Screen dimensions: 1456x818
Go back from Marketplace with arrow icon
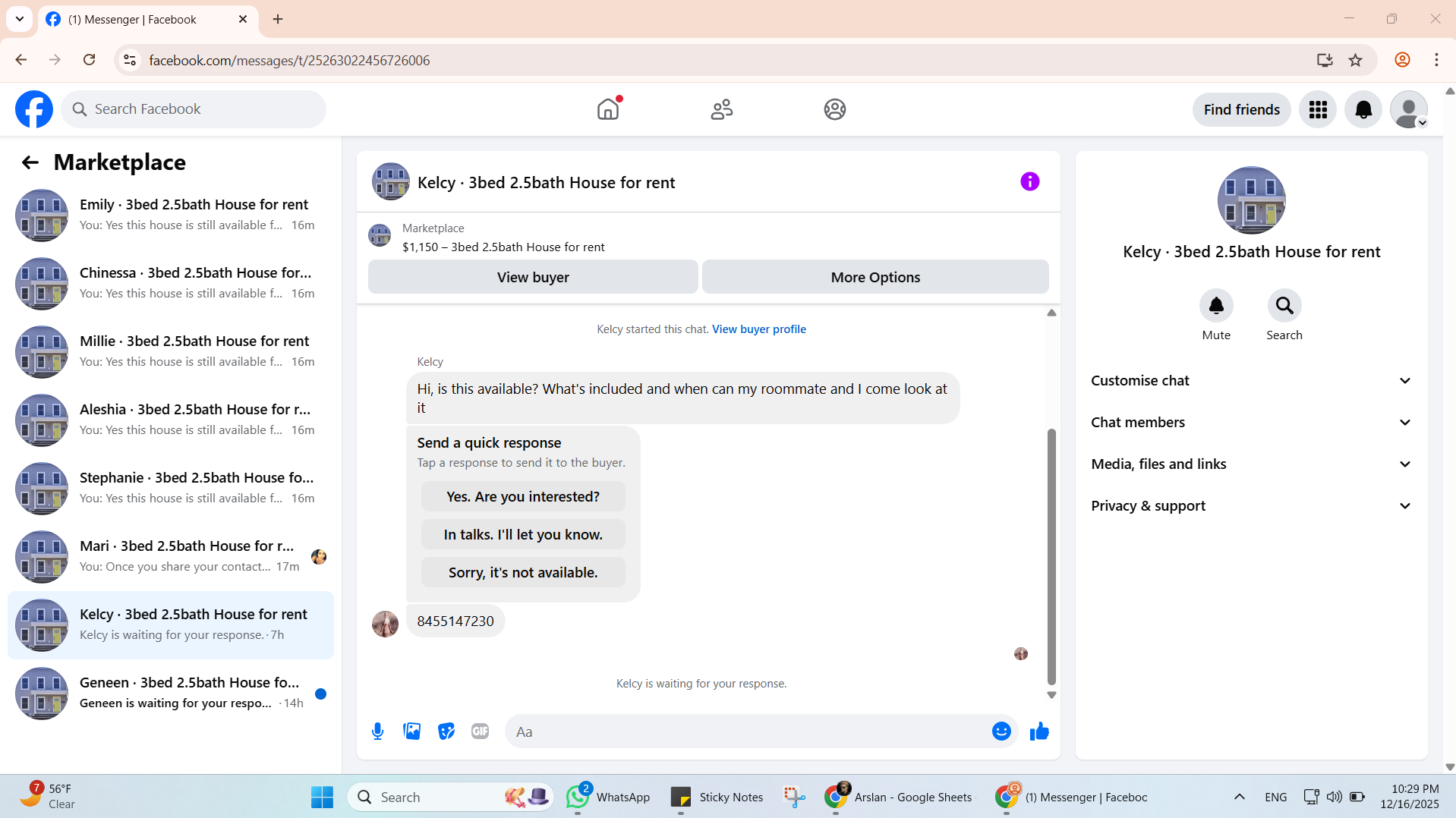tap(30, 162)
